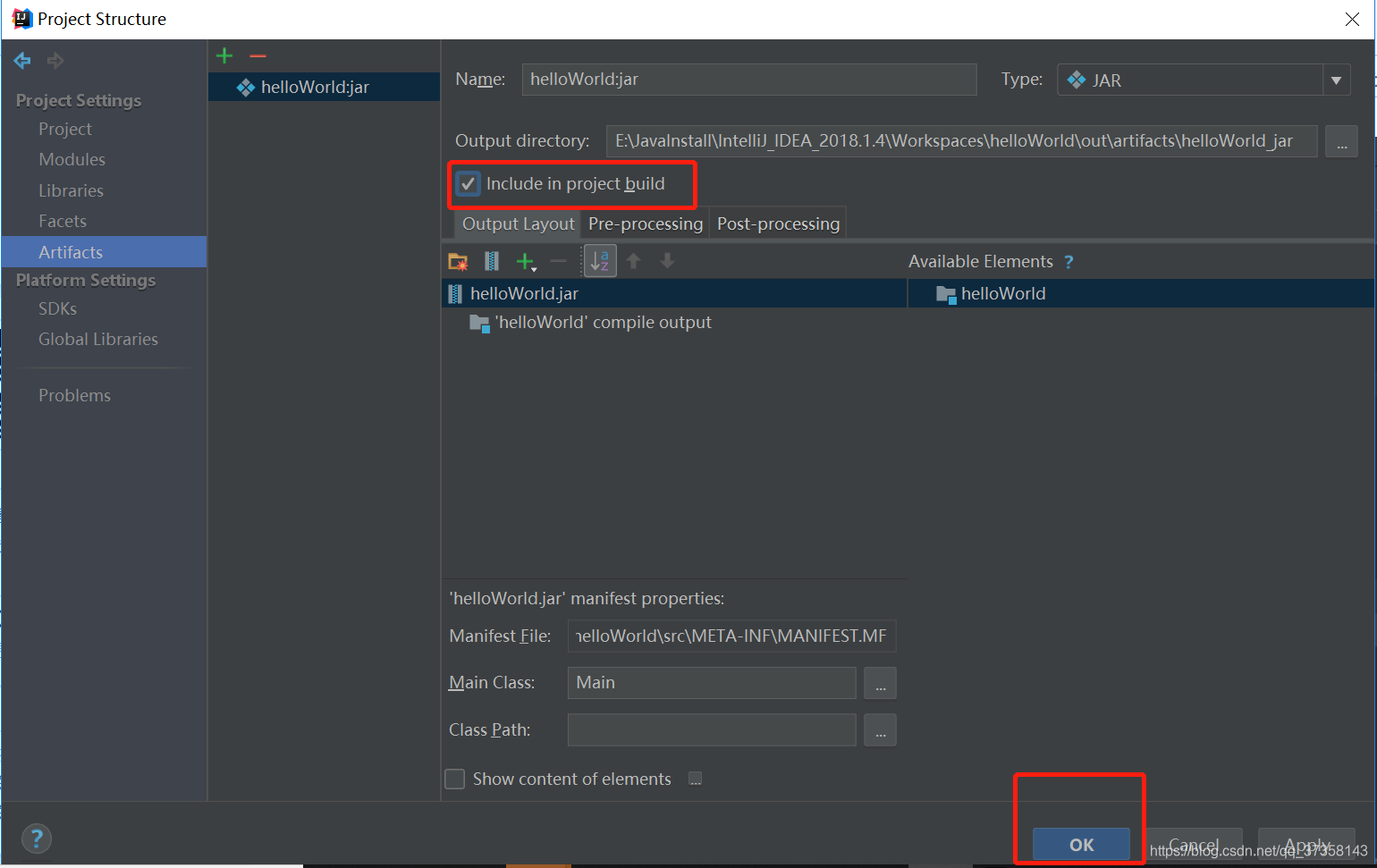Browse for output directory
The image size is (1377, 868).
1341,141
